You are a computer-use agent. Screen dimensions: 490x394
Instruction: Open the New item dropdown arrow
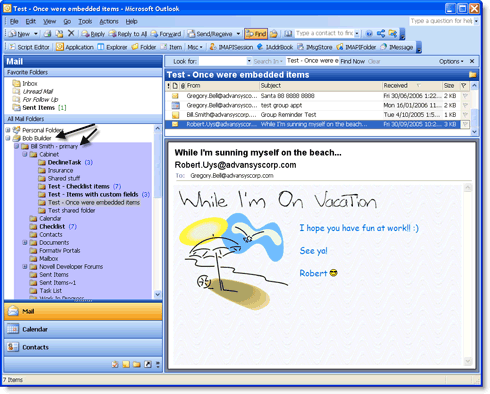pyautogui.click(x=36, y=34)
